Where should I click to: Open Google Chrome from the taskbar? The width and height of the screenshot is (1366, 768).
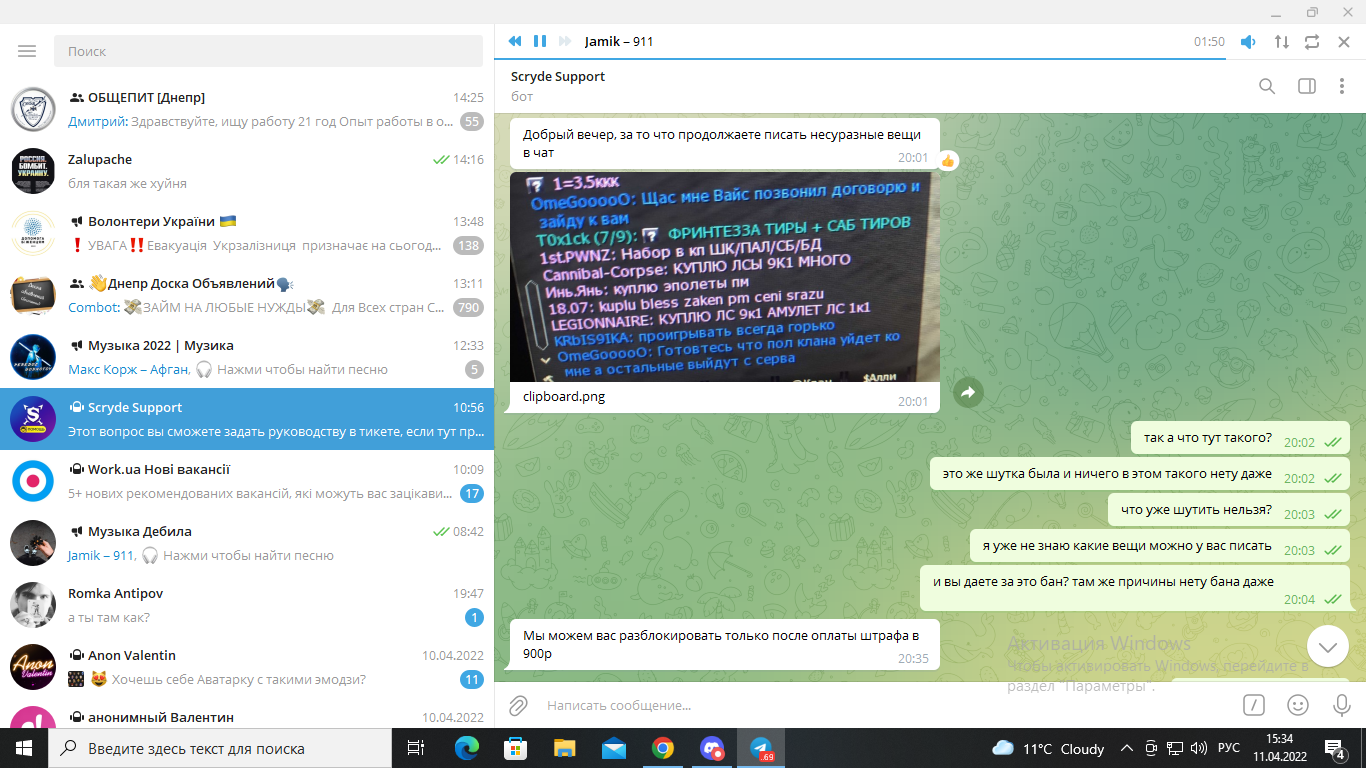[x=662, y=748]
